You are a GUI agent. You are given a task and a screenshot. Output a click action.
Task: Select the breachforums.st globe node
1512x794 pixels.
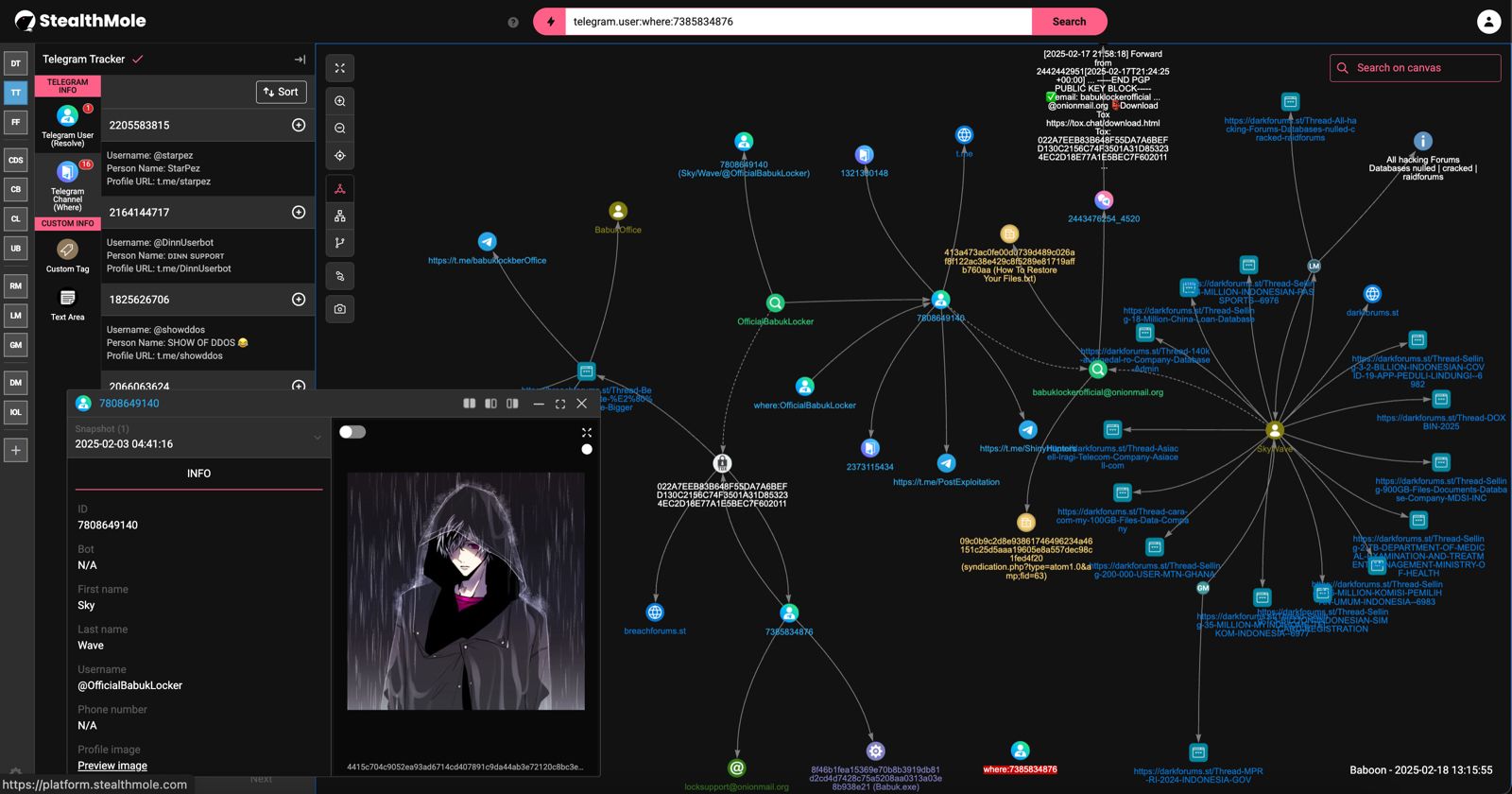[655, 613]
